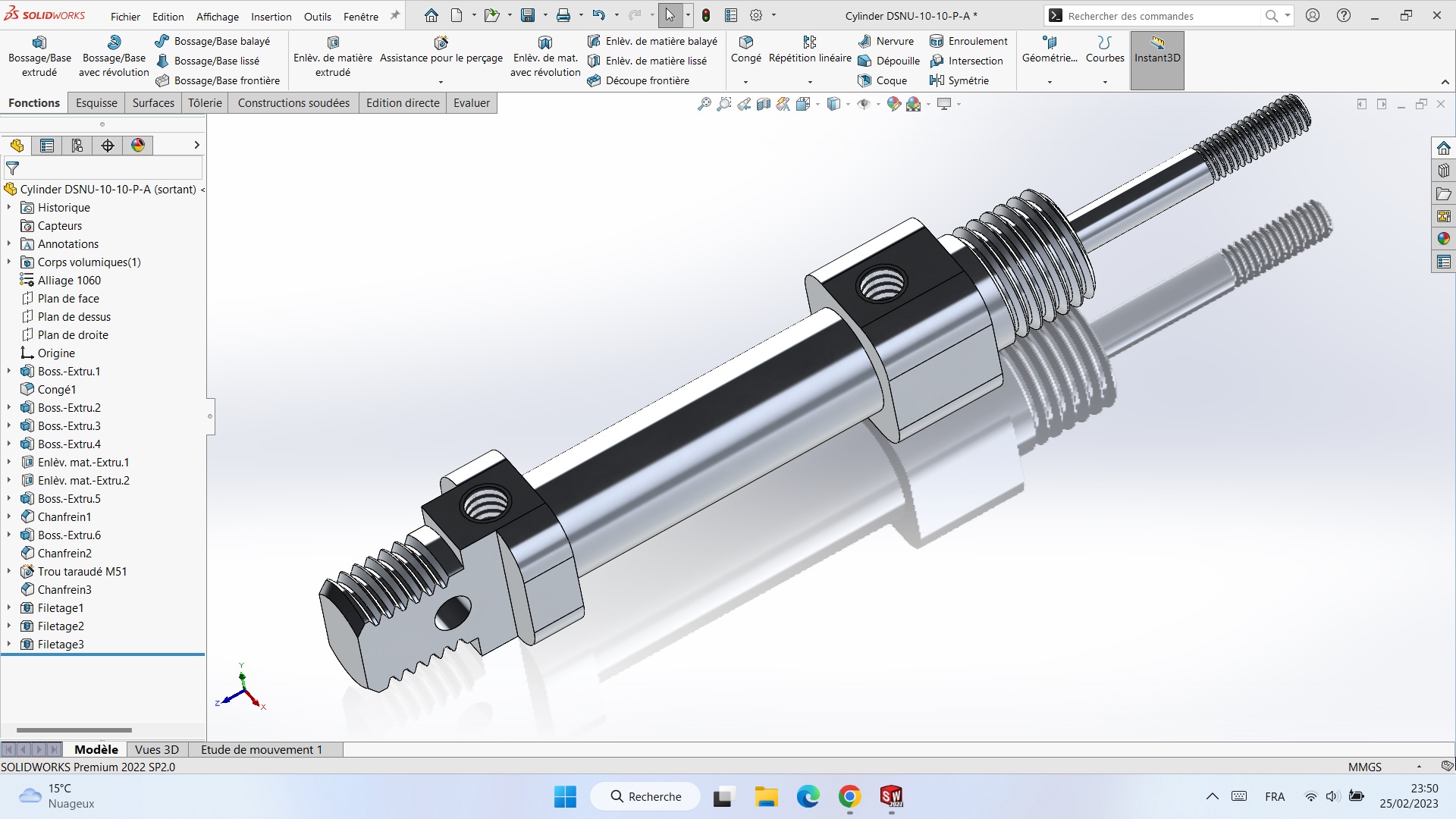Select Symétrie mirror tool

point(959,80)
